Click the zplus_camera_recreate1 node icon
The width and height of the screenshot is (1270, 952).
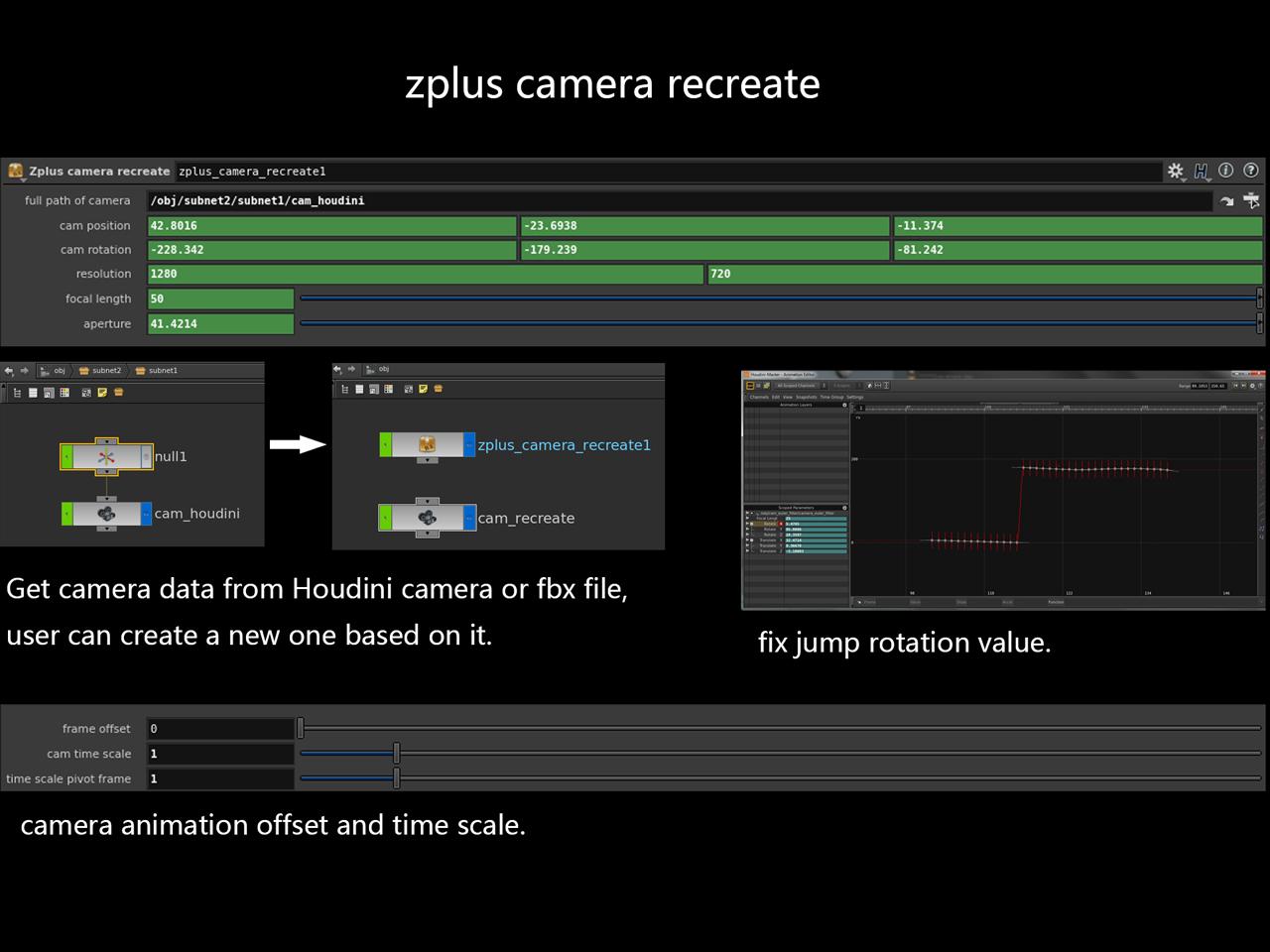(429, 444)
